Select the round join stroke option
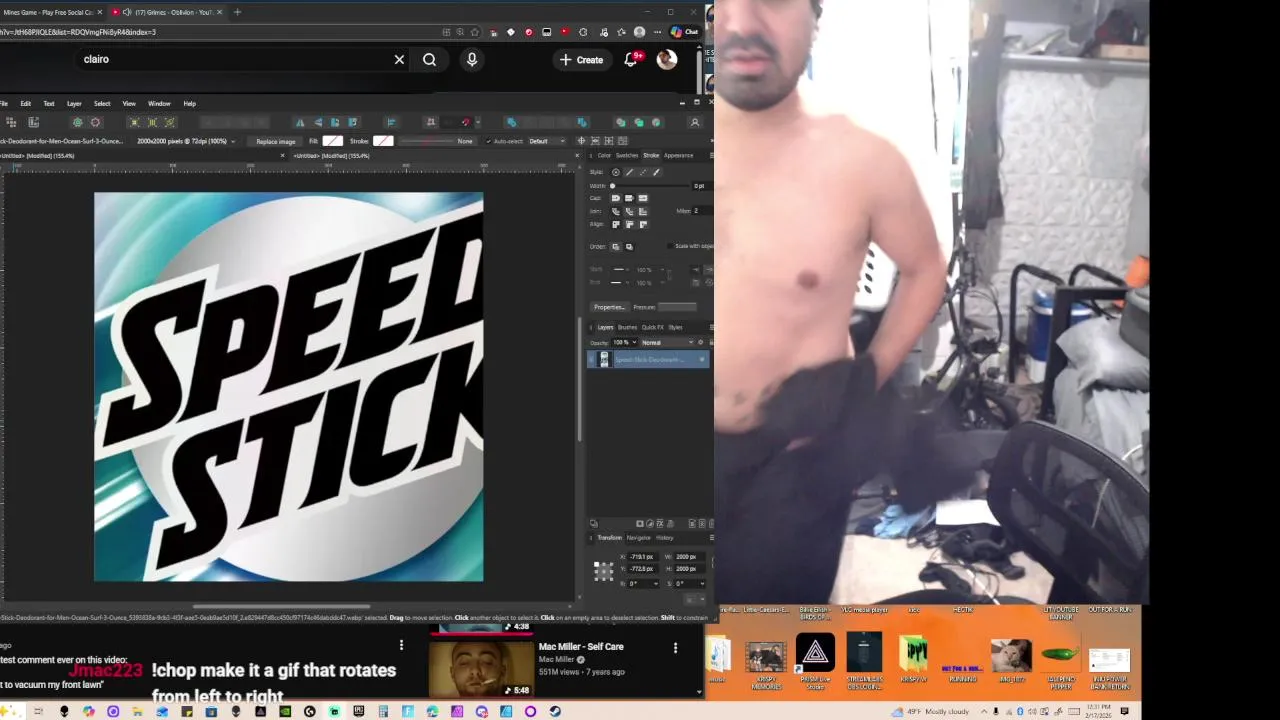The width and height of the screenshot is (1280, 720). (616, 211)
